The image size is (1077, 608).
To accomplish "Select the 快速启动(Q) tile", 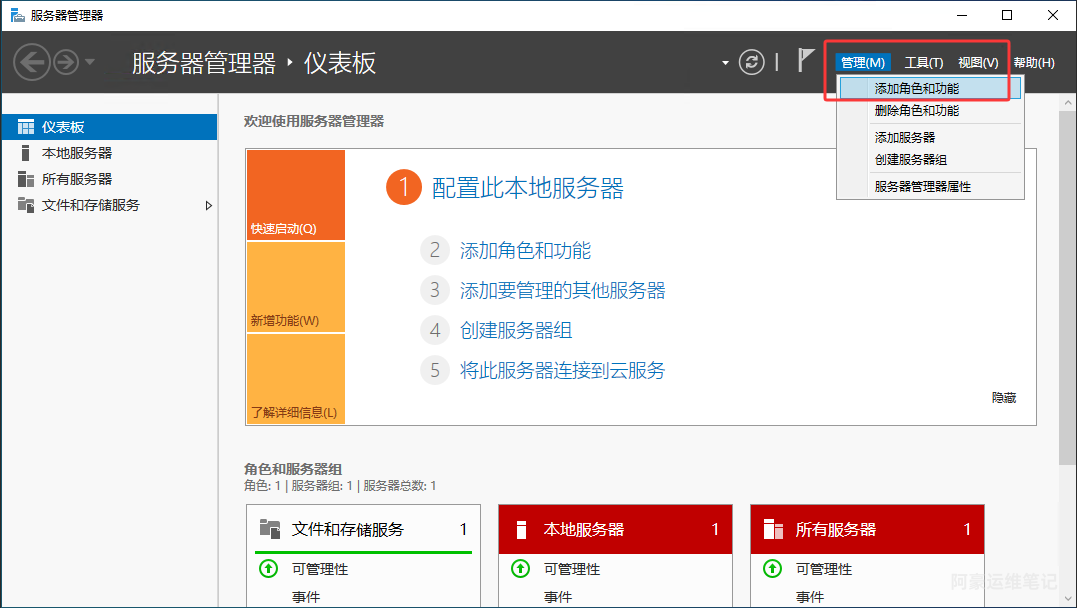I will tap(296, 195).
